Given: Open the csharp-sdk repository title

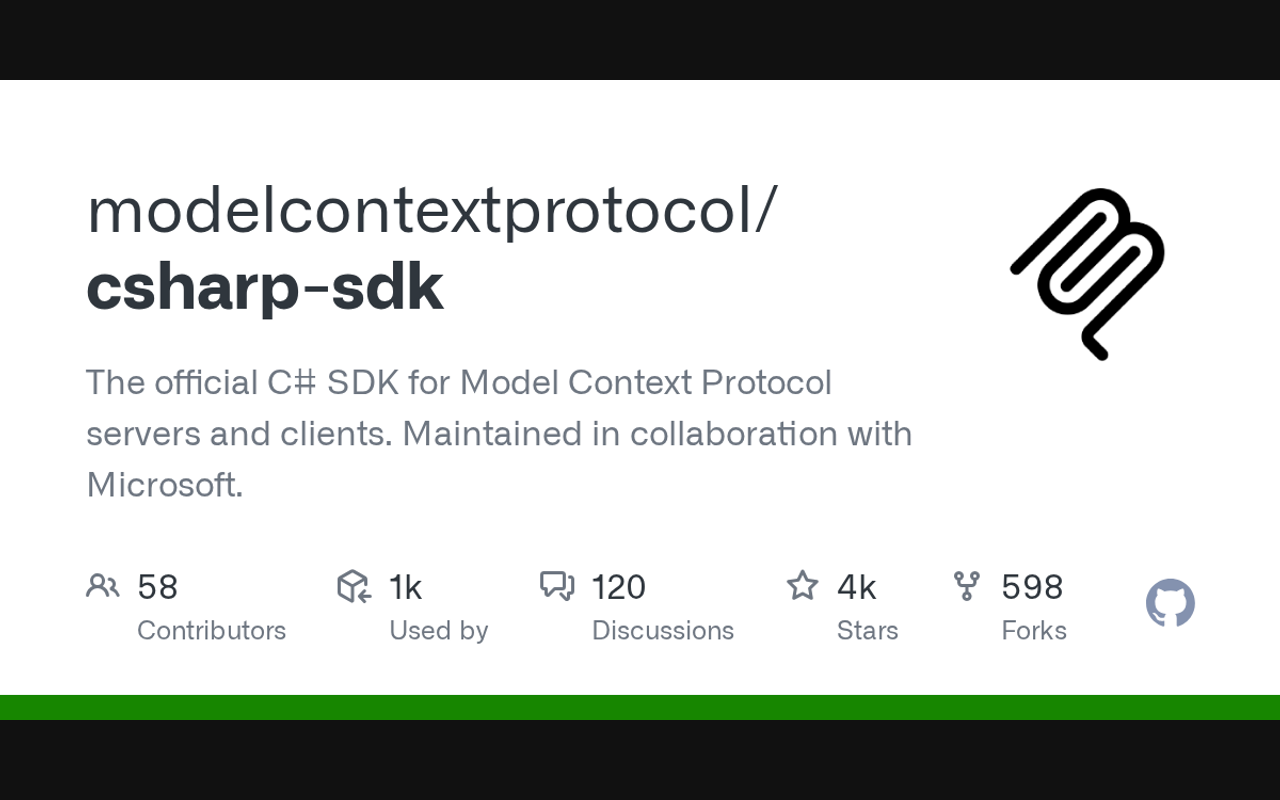Looking at the screenshot, I should [265, 288].
